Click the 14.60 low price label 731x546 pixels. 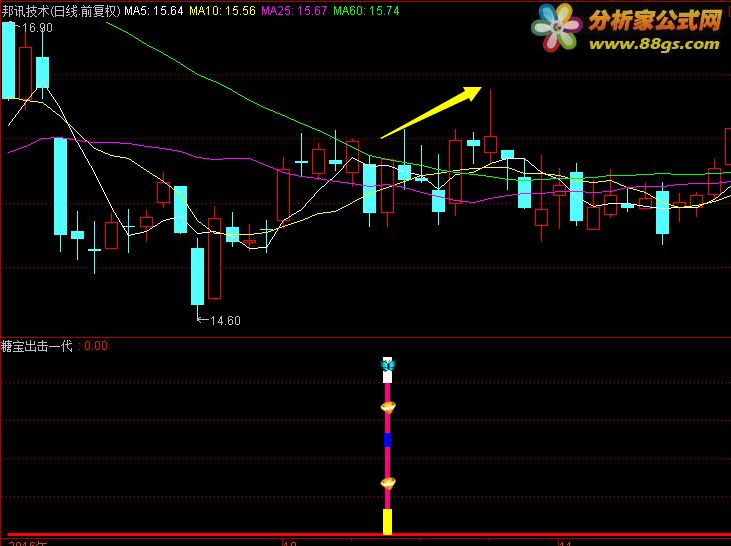(x=225, y=321)
